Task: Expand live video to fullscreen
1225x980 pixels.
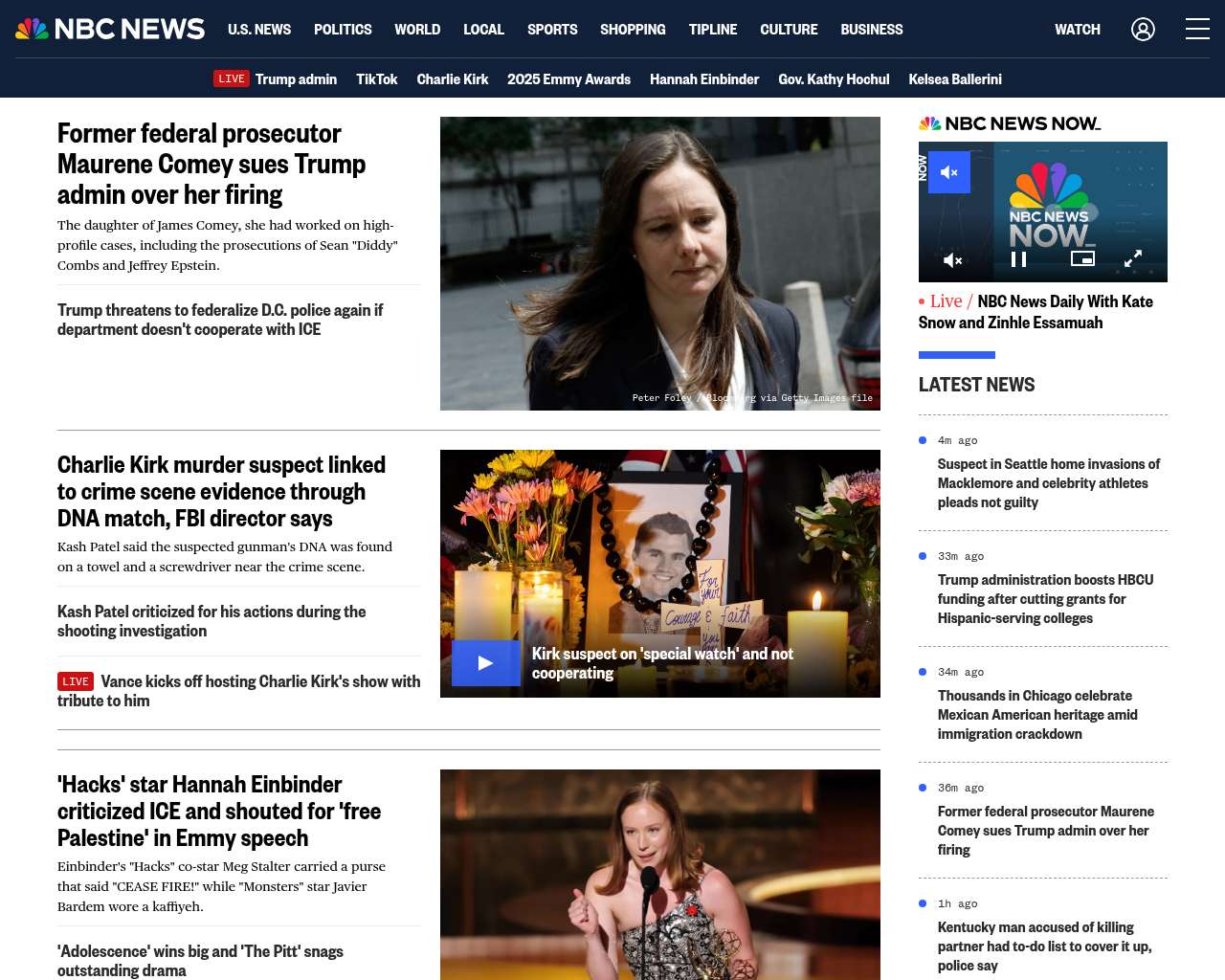Action: [x=1133, y=258]
